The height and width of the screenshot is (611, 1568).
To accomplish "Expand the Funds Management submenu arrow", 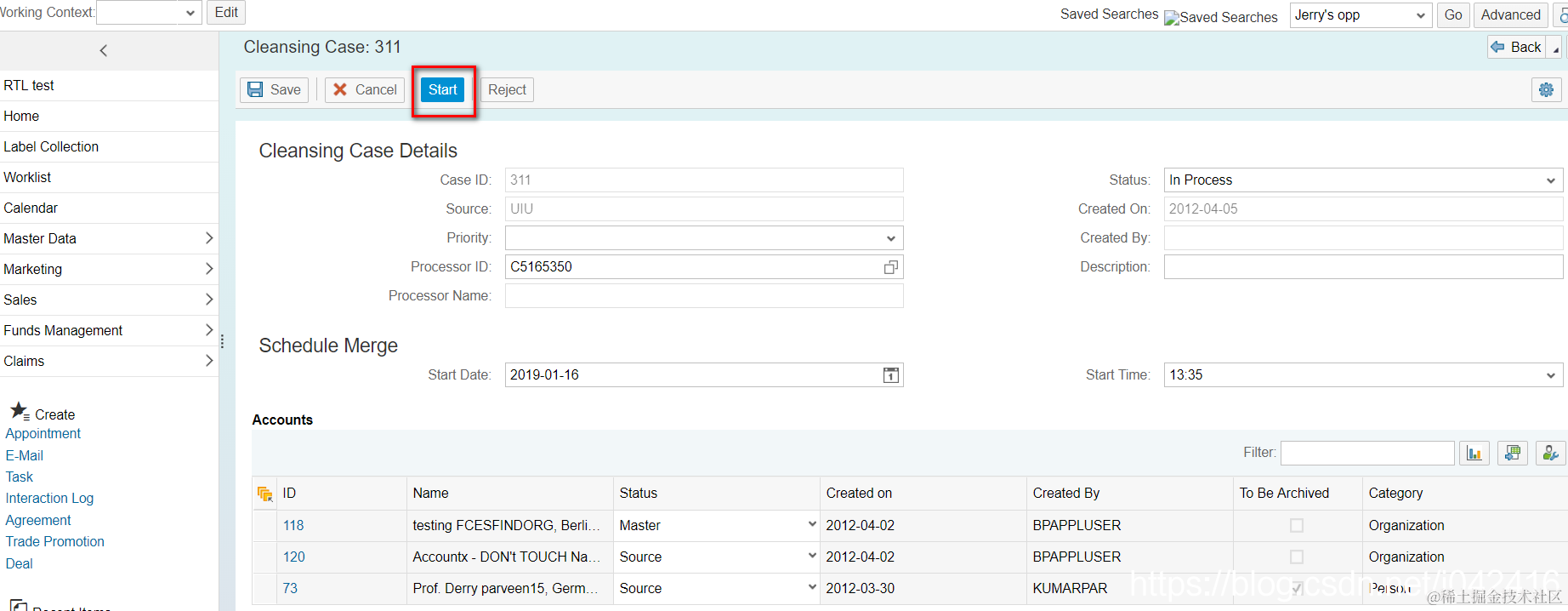I will pos(209,330).
